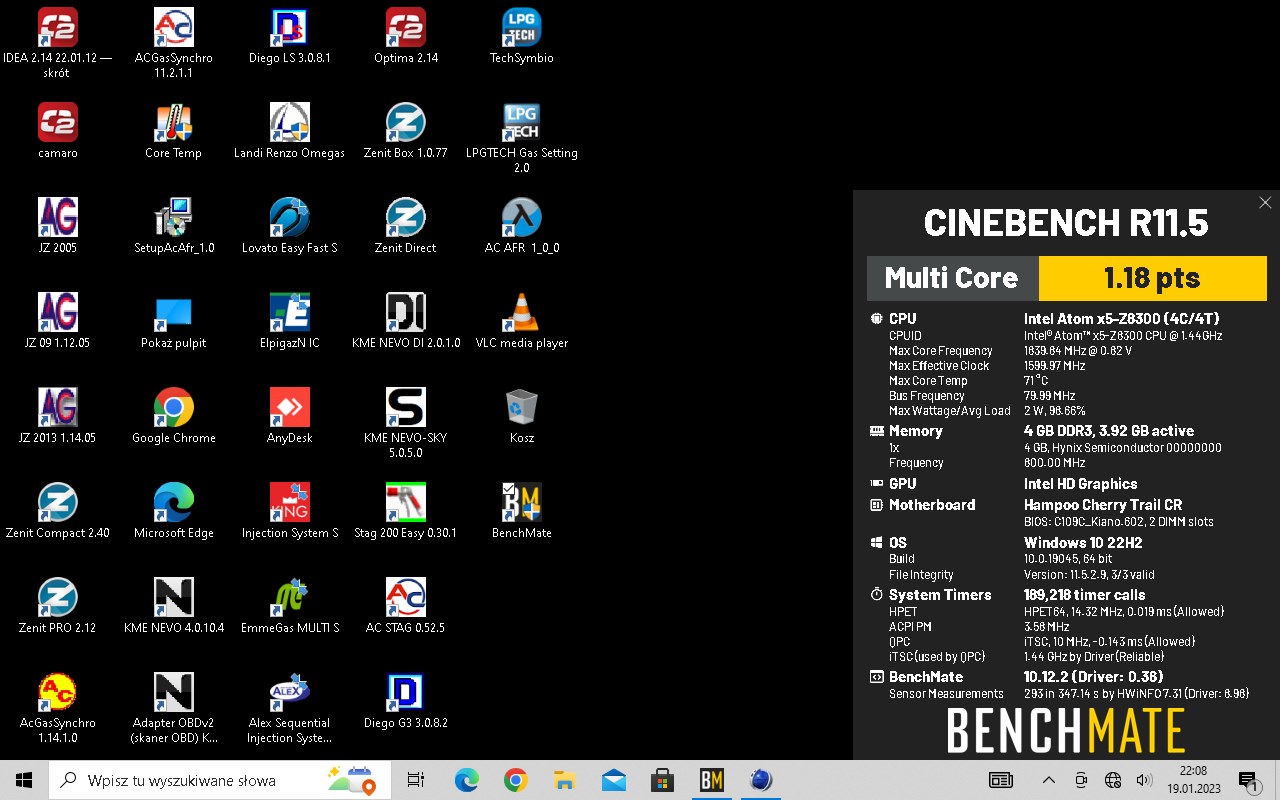1280x800 pixels.
Task: Open the Adapter OBDv2 skaner OBD icon
Action: coord(173,693)
